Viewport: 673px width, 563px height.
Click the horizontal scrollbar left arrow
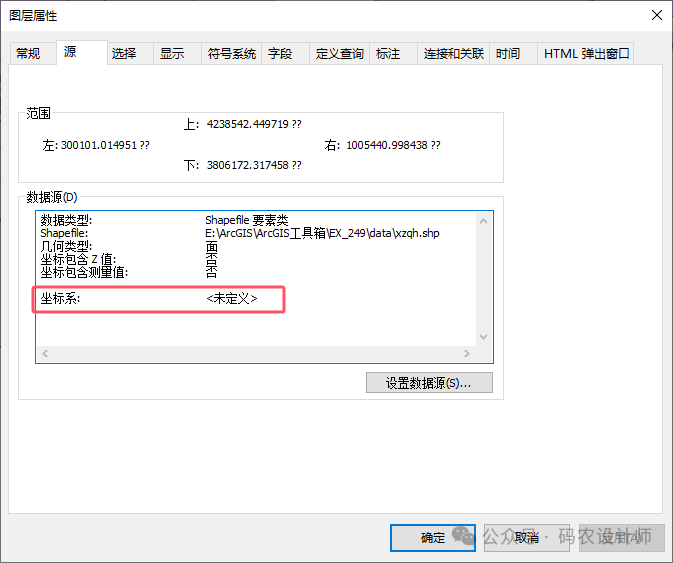click(44, 353)
